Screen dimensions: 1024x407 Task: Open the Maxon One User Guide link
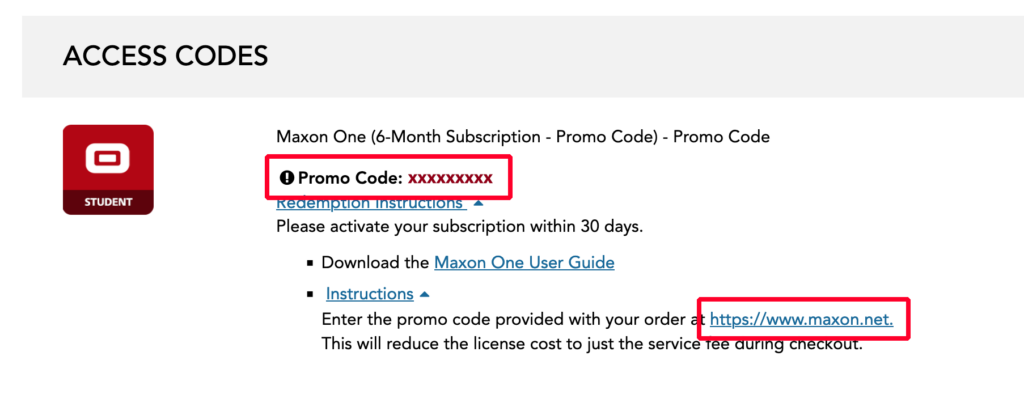coord(524,263)
